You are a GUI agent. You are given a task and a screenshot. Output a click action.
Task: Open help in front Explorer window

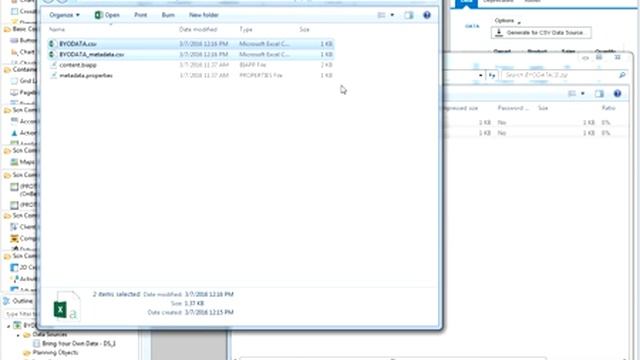[x=427, y=15]
